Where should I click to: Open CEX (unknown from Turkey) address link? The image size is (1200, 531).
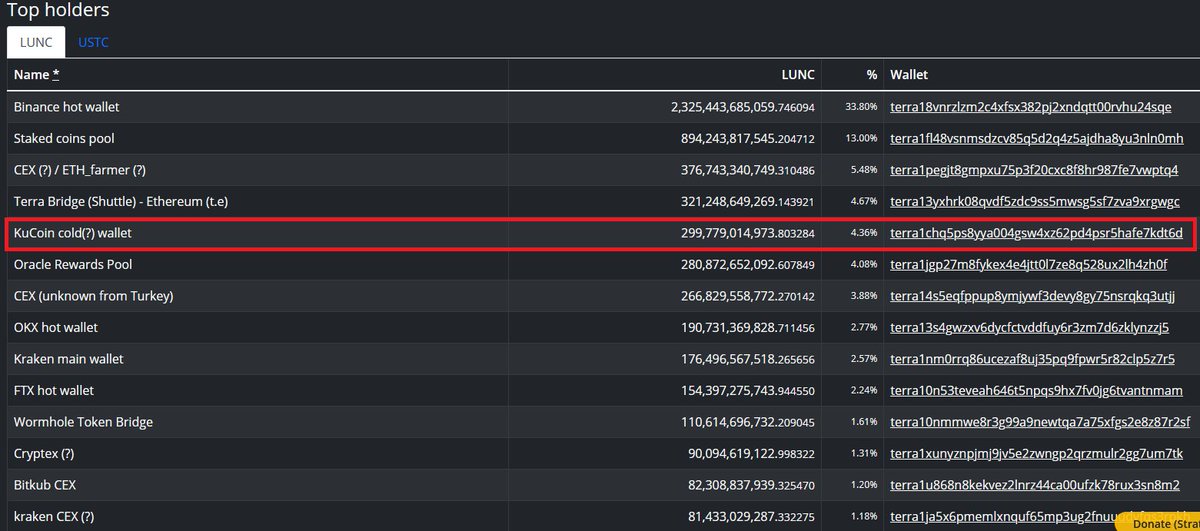(1032, 296)
